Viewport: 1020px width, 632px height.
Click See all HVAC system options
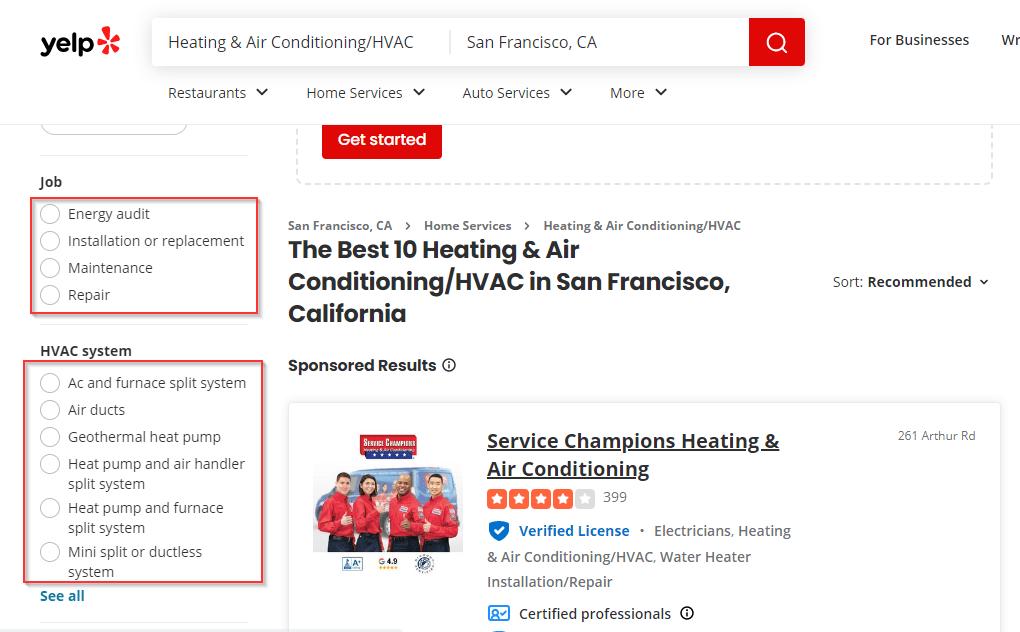click(x=62, y=596)
